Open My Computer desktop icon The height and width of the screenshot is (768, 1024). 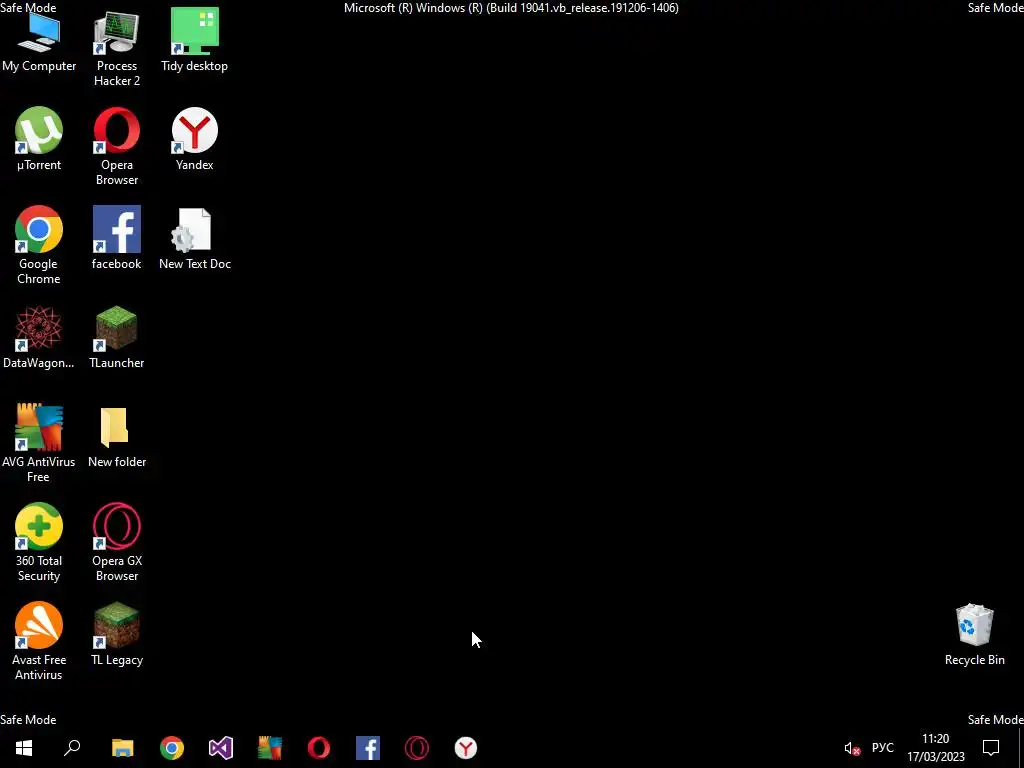coord(39,42)
